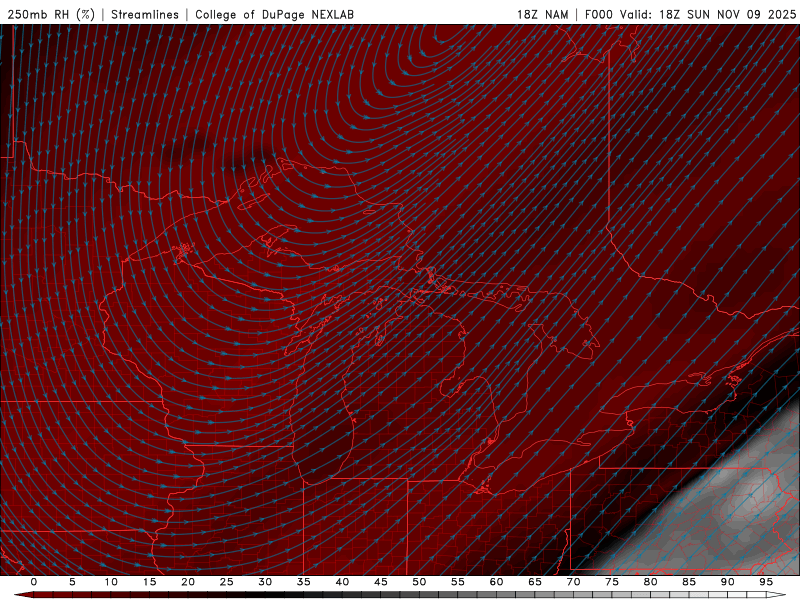Click the 85 value on the color scale

(x=689, y=582)
